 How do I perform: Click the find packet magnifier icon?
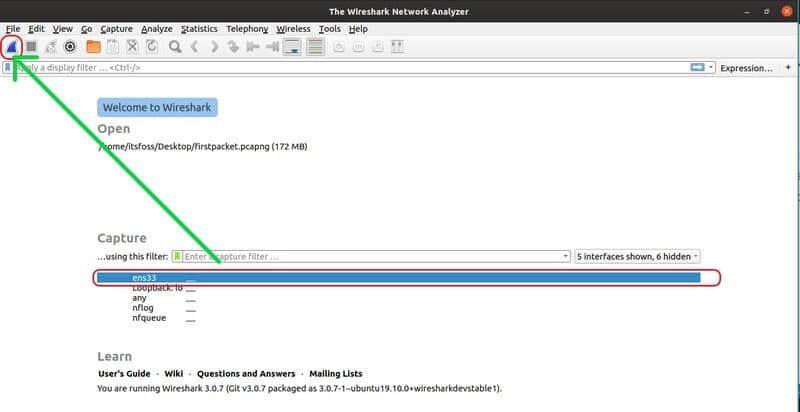(175, 46)
